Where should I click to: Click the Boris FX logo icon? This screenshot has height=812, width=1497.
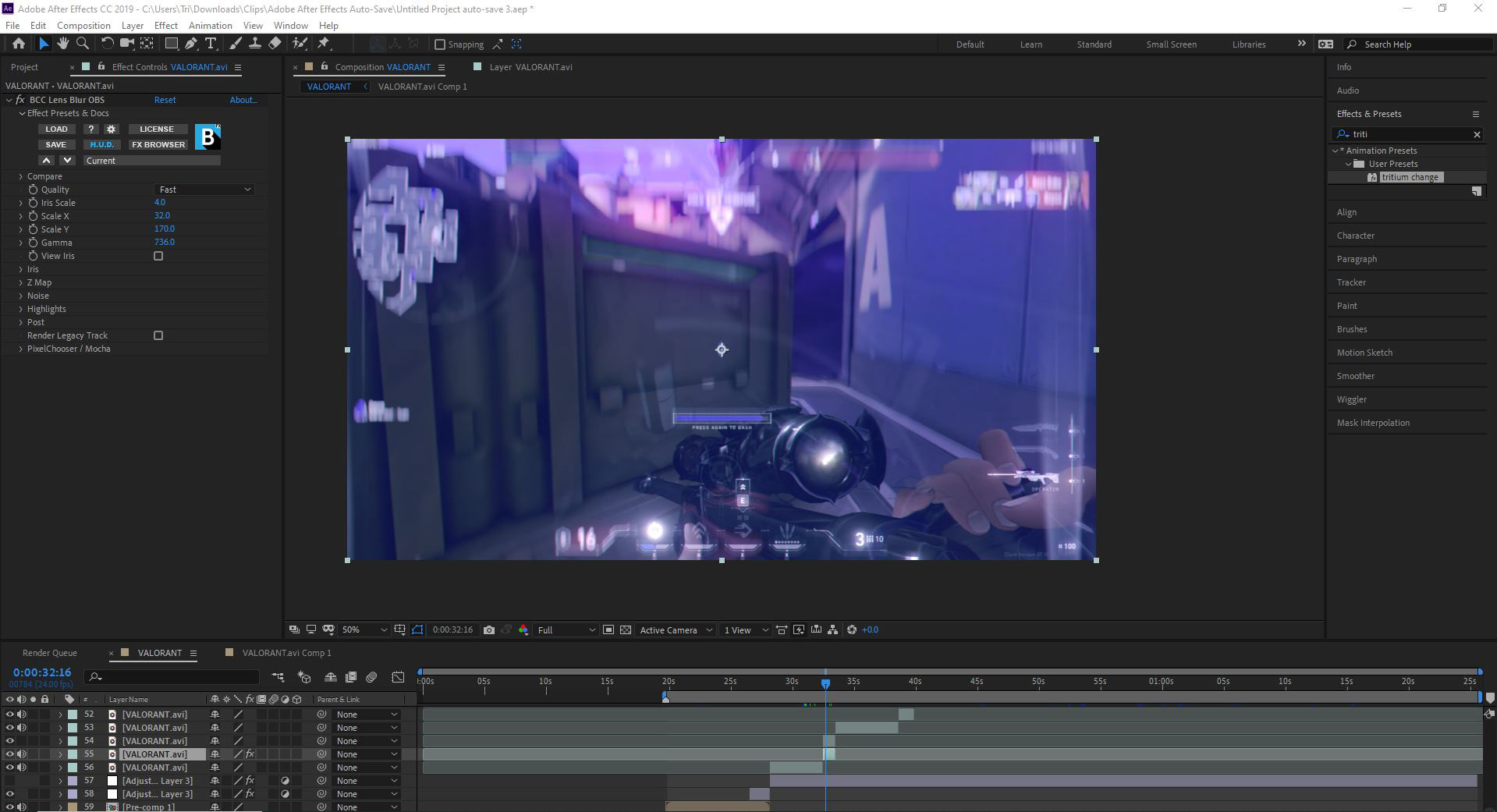(208, 137)
